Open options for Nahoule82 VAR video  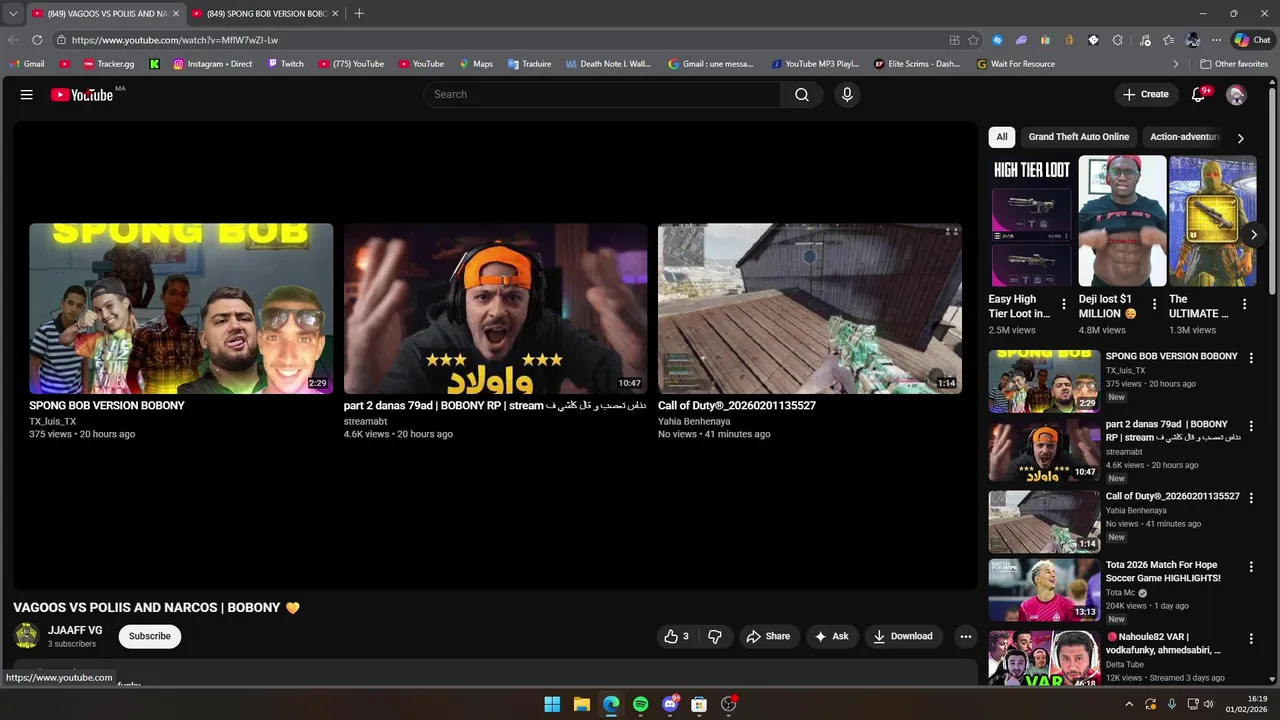1251,638
